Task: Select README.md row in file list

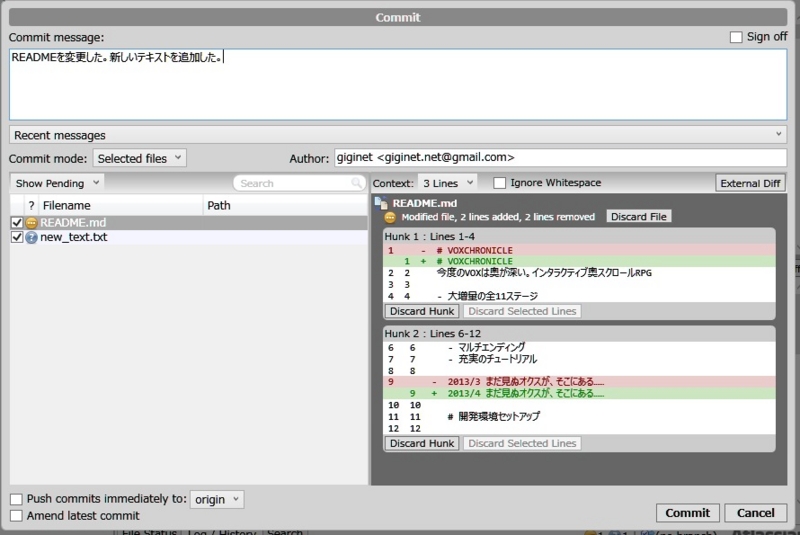Action: tap(188, 223)
